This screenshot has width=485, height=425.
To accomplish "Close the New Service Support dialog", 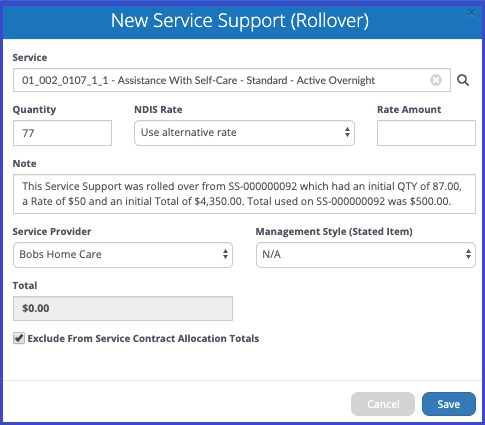I will coord(471,13).
